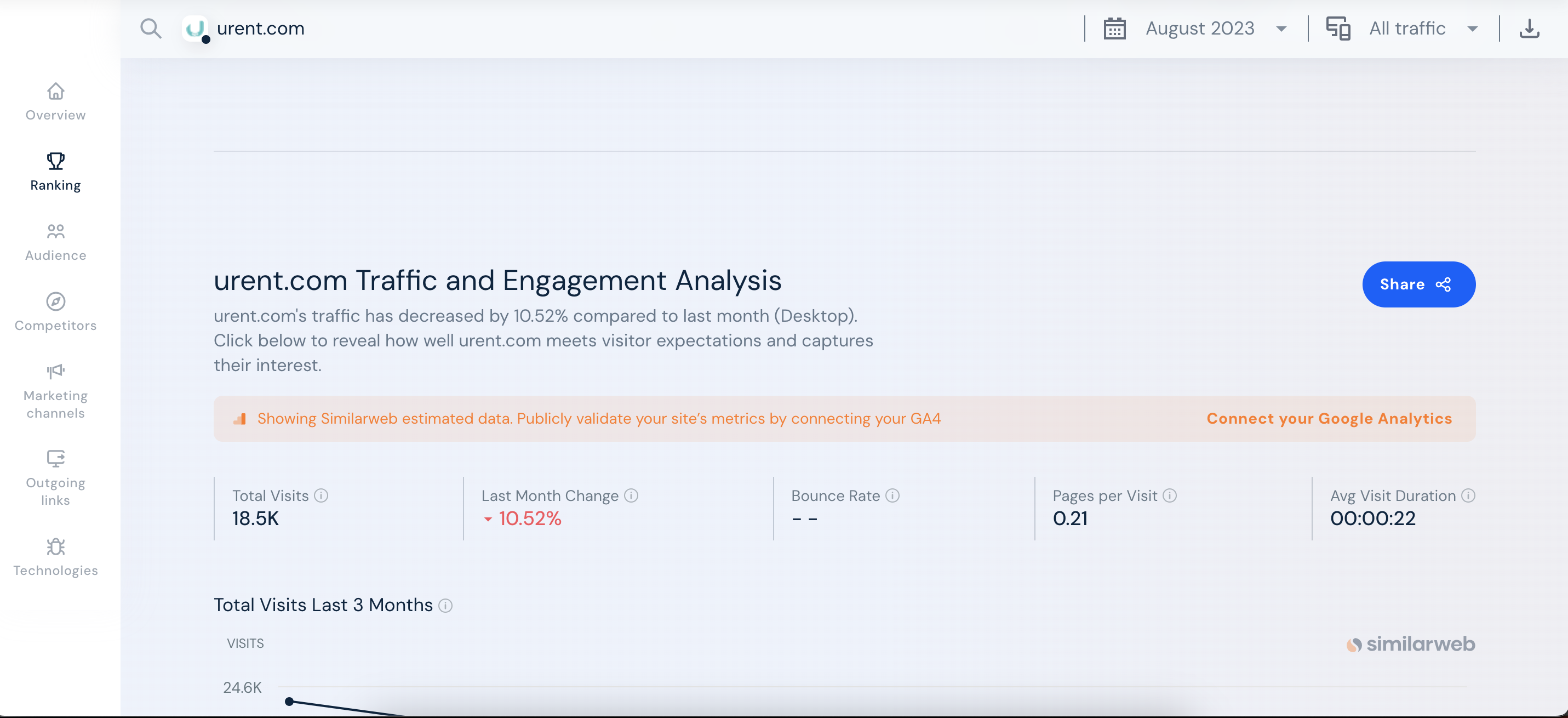
Task: Click Connect your Google Analytics link
Action: click(x=1329, y=419)
